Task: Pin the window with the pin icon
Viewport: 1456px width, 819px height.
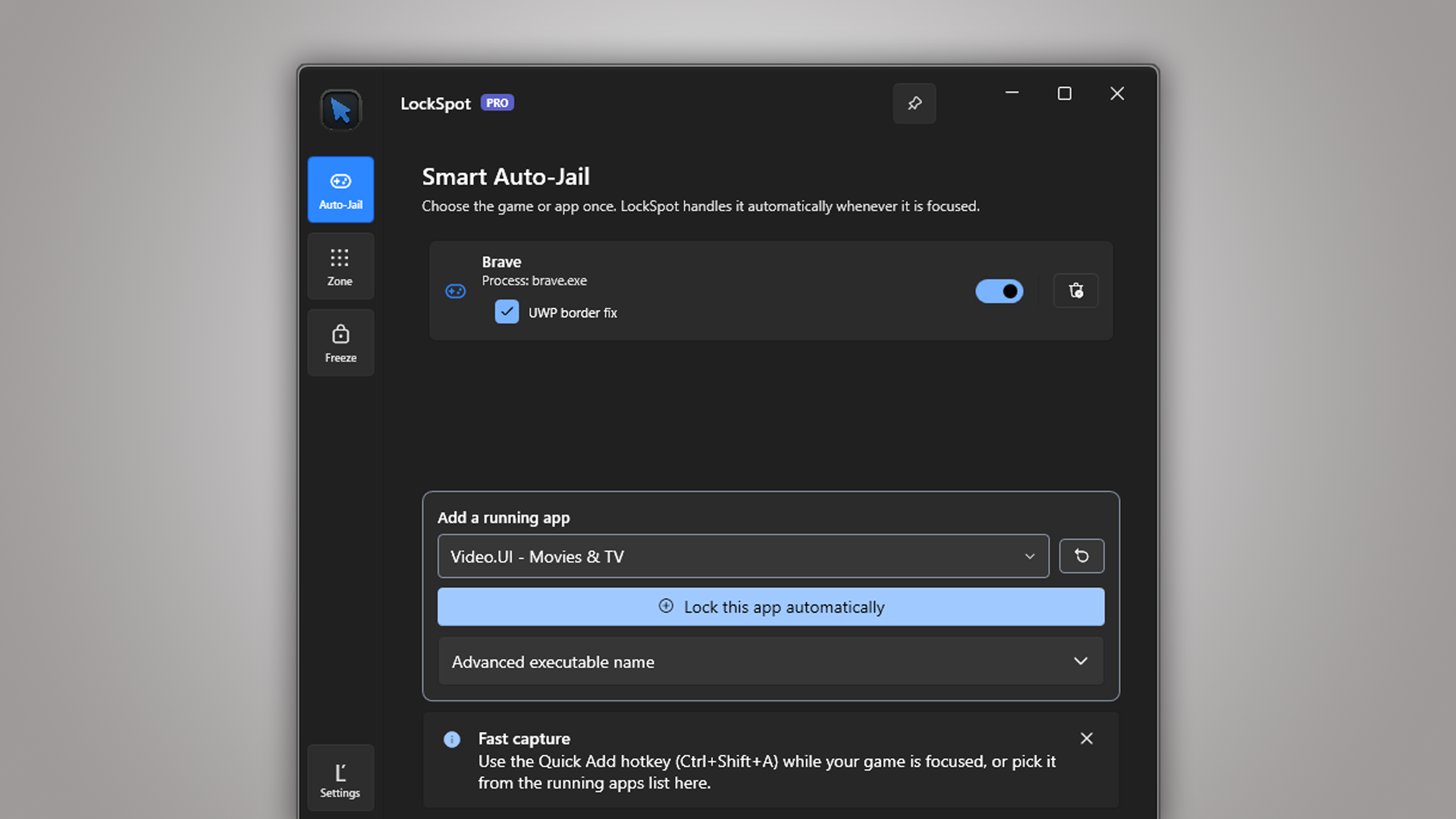Action: coord(915,103)
